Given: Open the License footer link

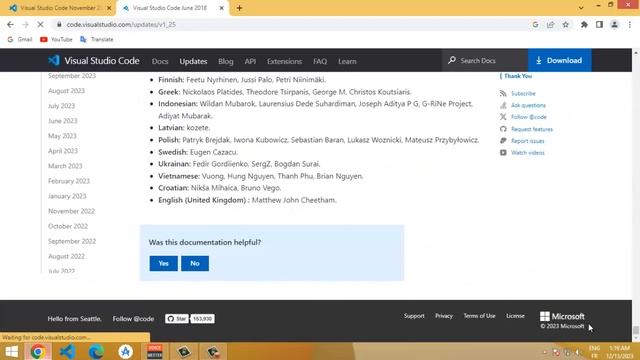Looking at the screenshot, I should click(515, 316).
